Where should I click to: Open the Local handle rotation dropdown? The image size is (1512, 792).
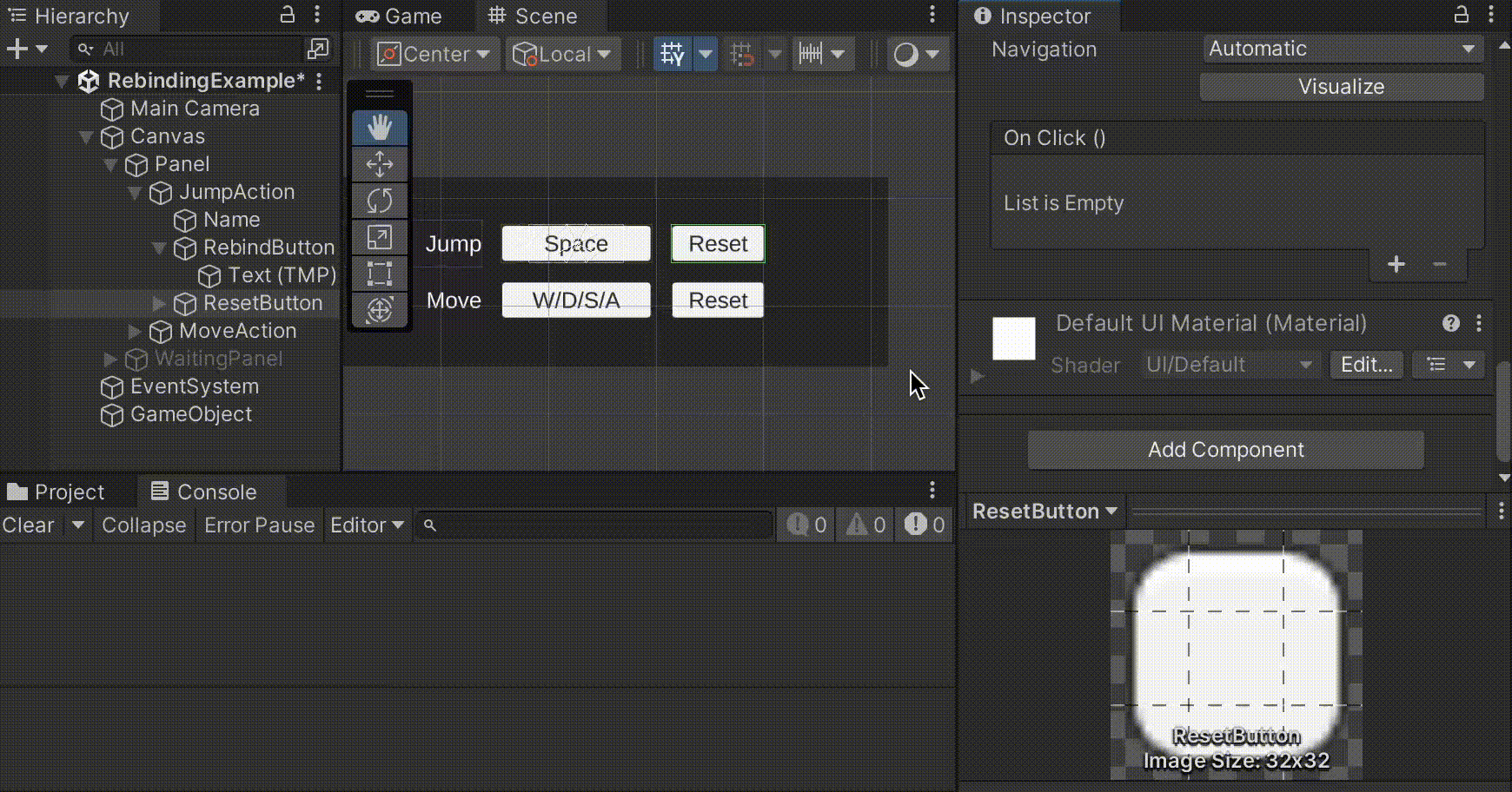(x=563, y=54)
